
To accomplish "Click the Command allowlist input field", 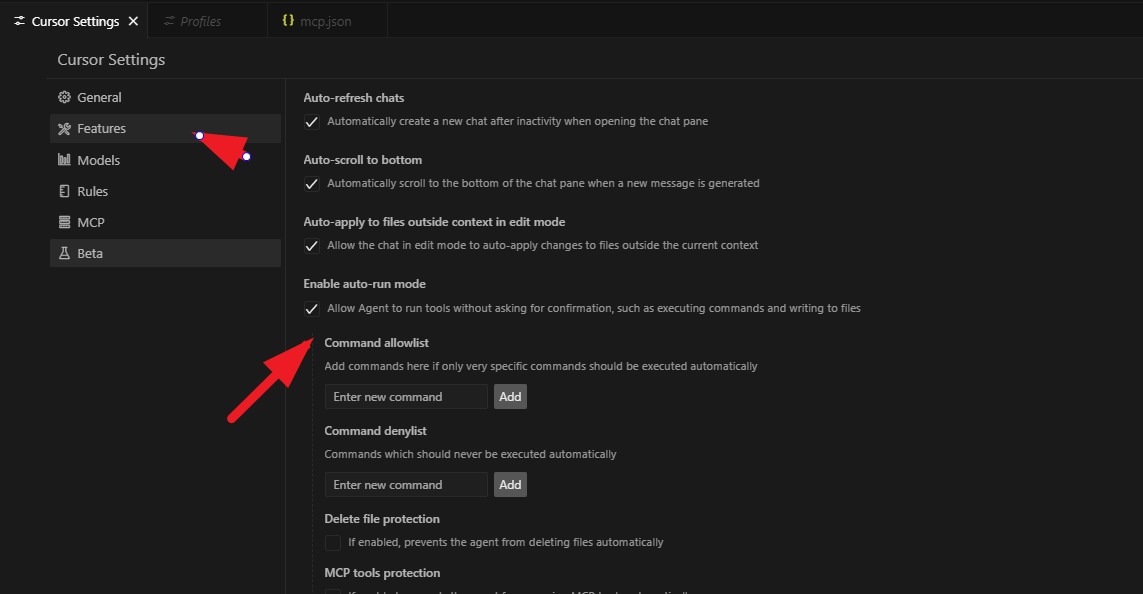I will tap(406, 396).
